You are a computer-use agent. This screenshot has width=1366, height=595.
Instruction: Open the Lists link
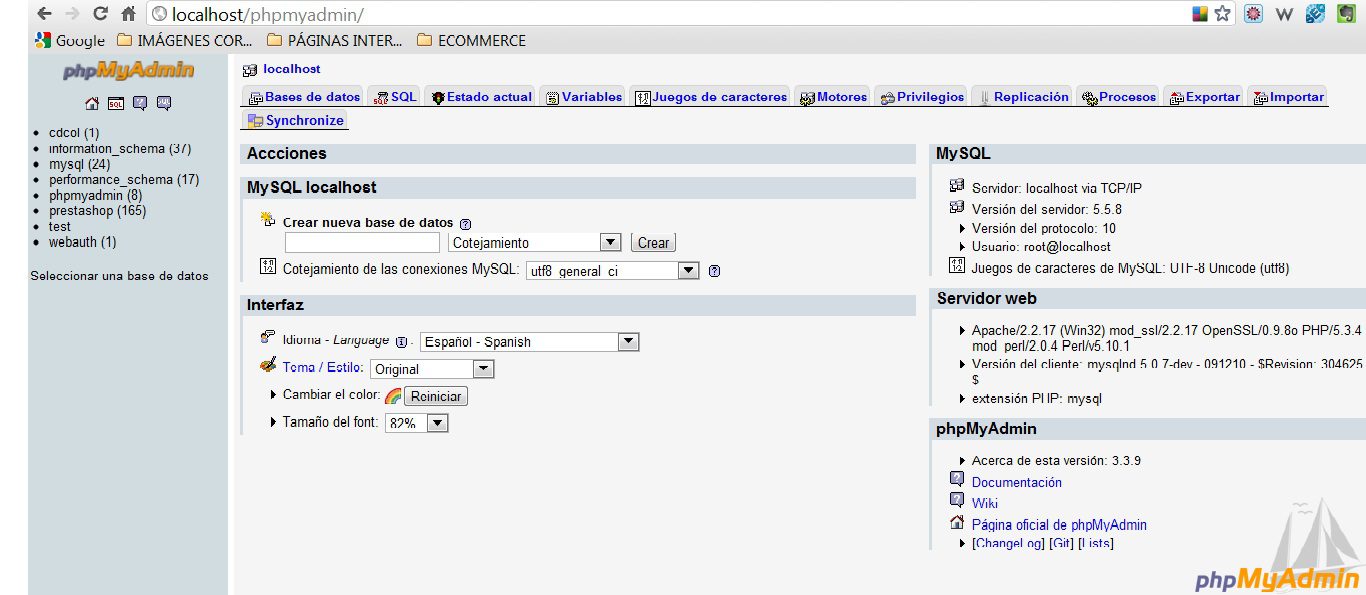coord(1096,543)
